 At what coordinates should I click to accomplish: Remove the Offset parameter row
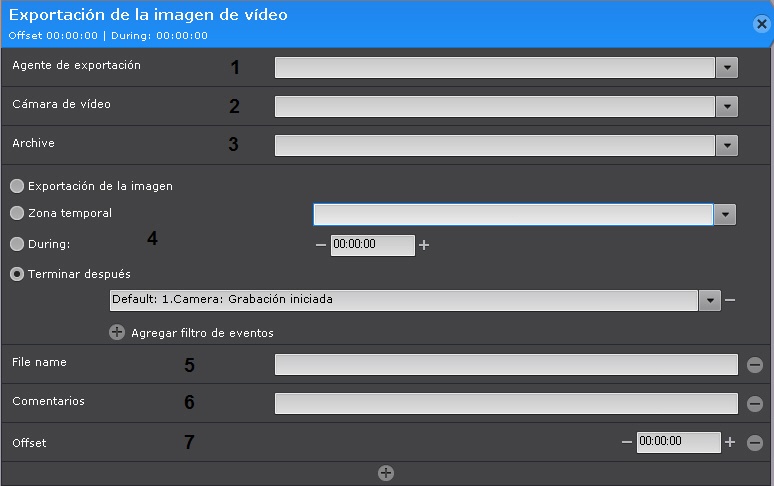pyautogui.click(x=755, y=442)
